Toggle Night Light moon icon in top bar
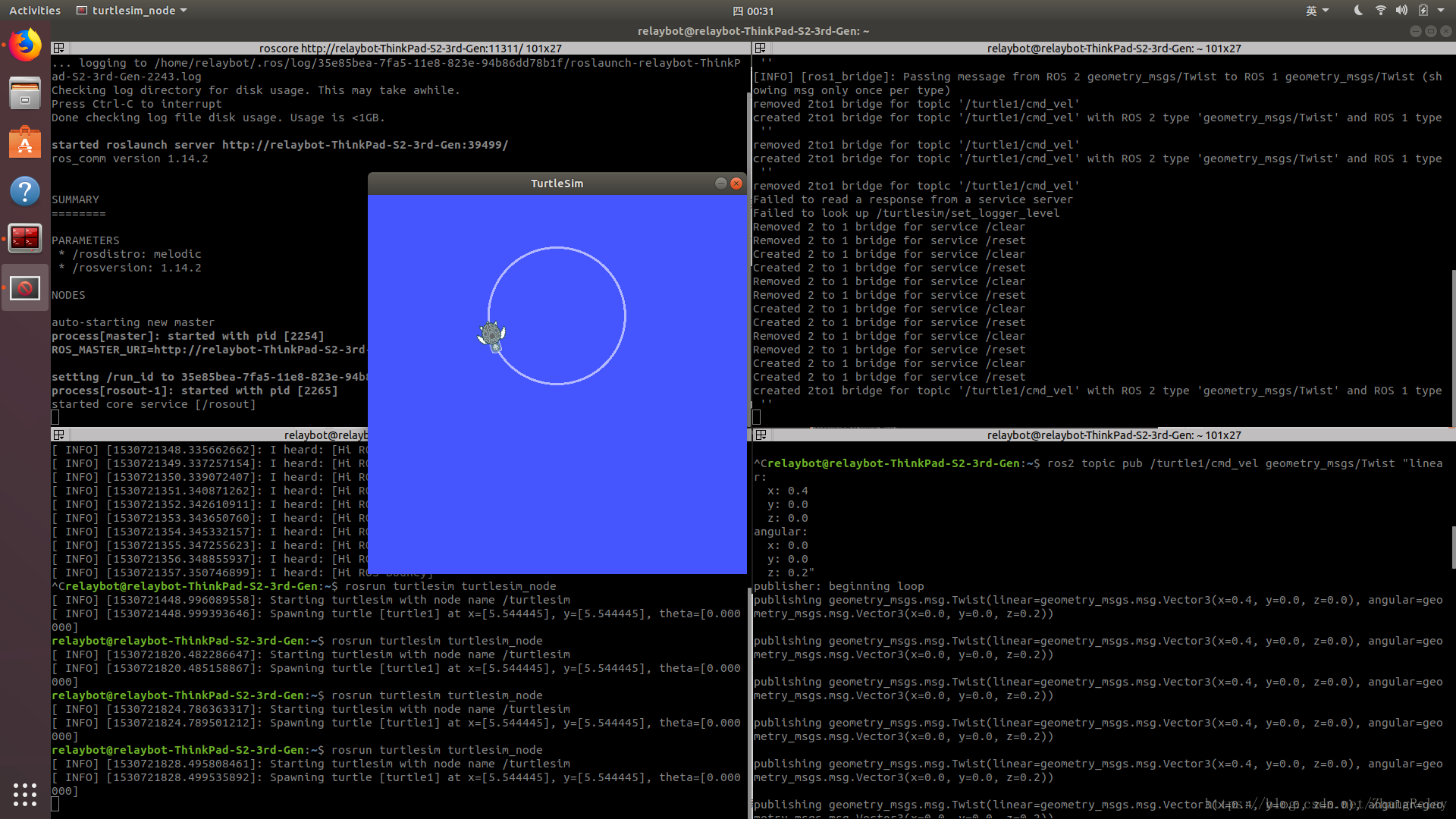The image size is (1456, 819). tap(1358, 11)
